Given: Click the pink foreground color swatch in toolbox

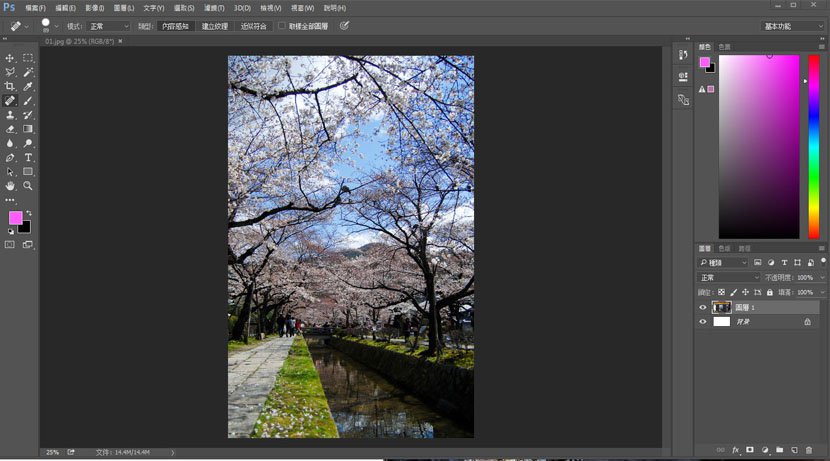Looking at the screenshot, I should [x=15, y=218].
